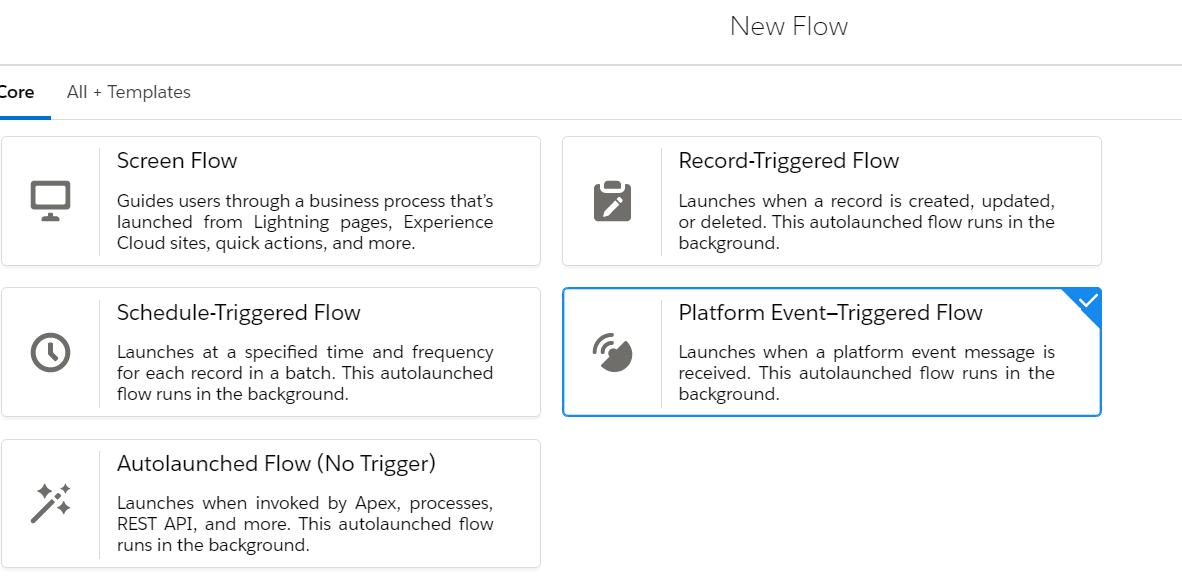Select the Screen Flow title
1182x584 pixels.
[177, 161]
